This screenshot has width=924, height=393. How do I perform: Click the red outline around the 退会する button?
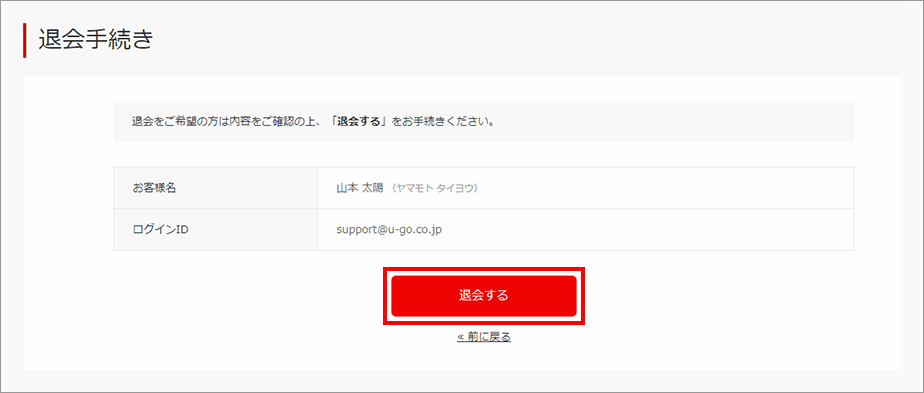484,269
